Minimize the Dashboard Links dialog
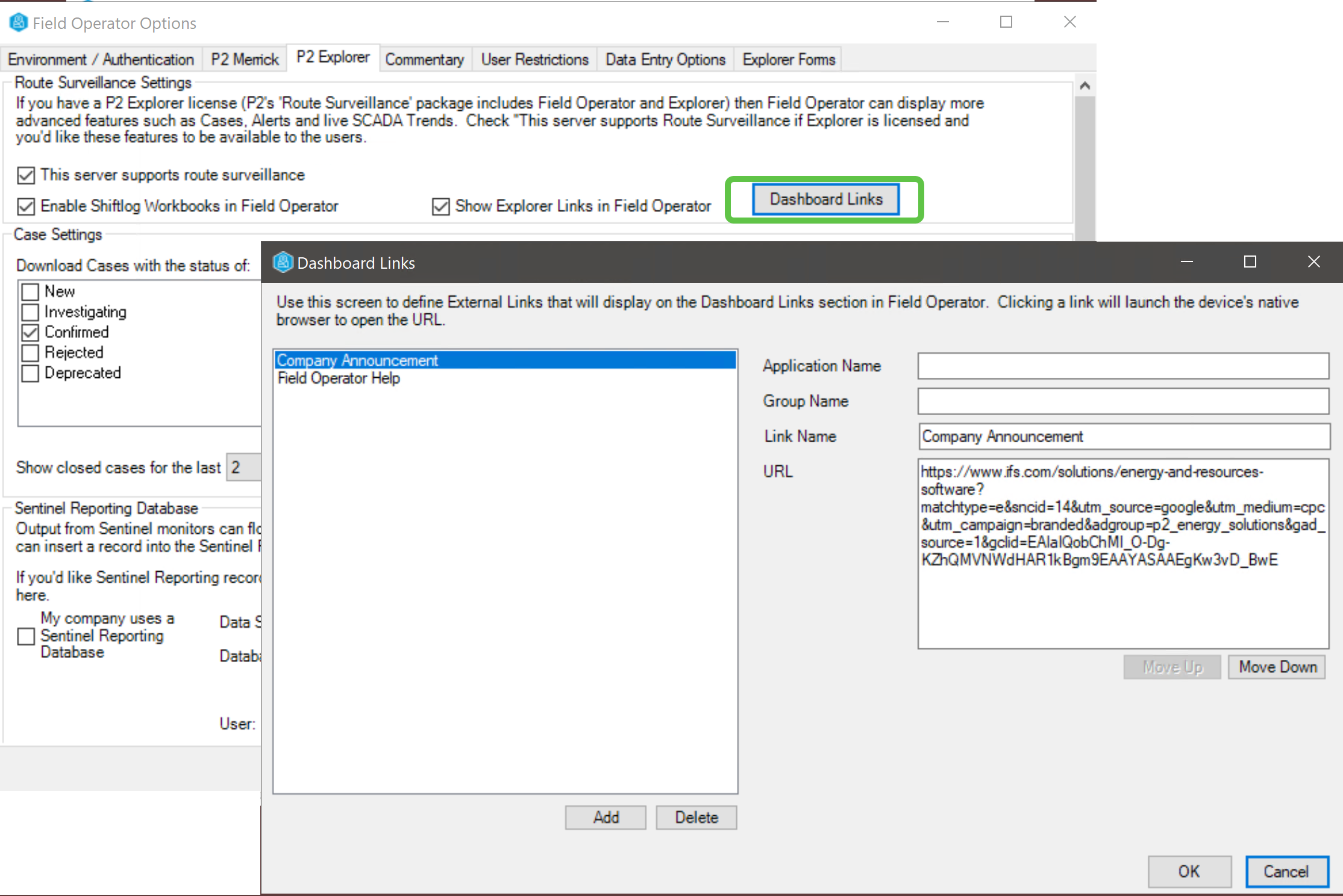Image resolution: width=1343 pixels, height=896 pixels. (1186, 262)
